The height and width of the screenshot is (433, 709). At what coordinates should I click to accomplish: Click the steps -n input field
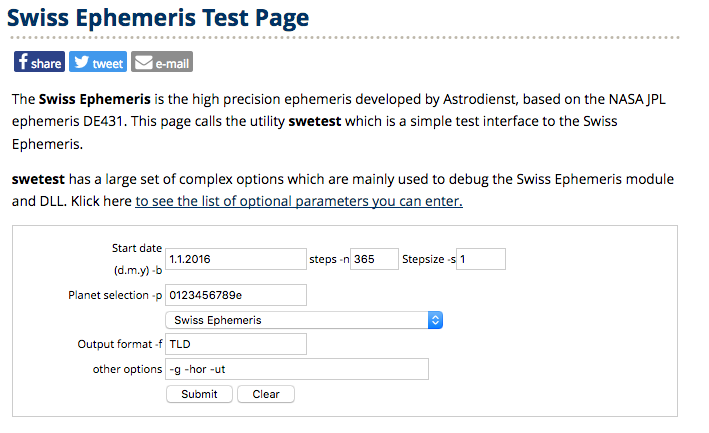pos(374,259)
